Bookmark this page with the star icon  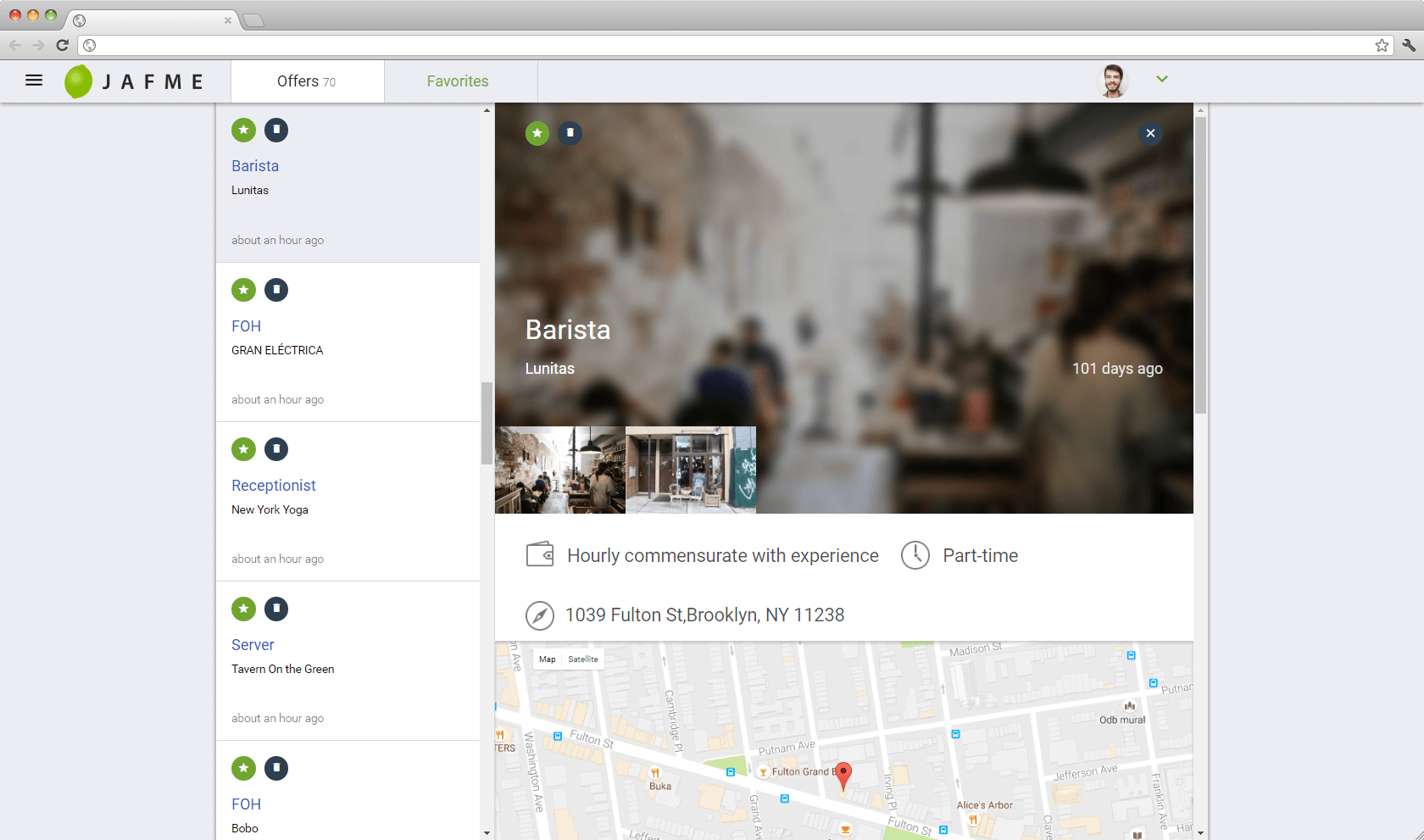(x=1382, y=45)
